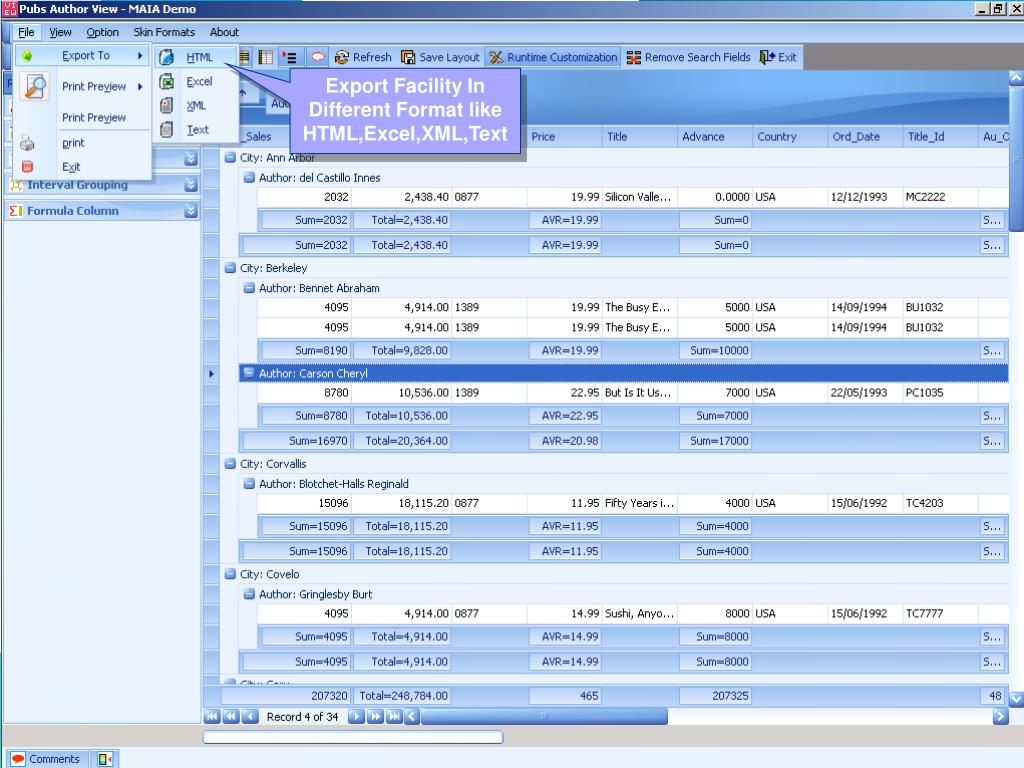The height and width of the screenshot is (768, 1024).
Task: Collapse the City: Berkeley group
Action: (x=230, y=268)
